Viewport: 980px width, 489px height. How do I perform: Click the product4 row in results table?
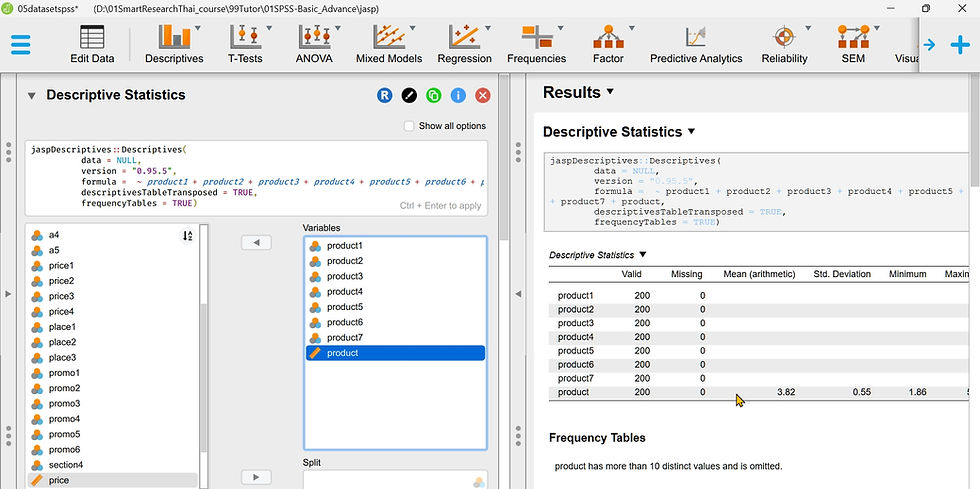[x=759, y=337]
